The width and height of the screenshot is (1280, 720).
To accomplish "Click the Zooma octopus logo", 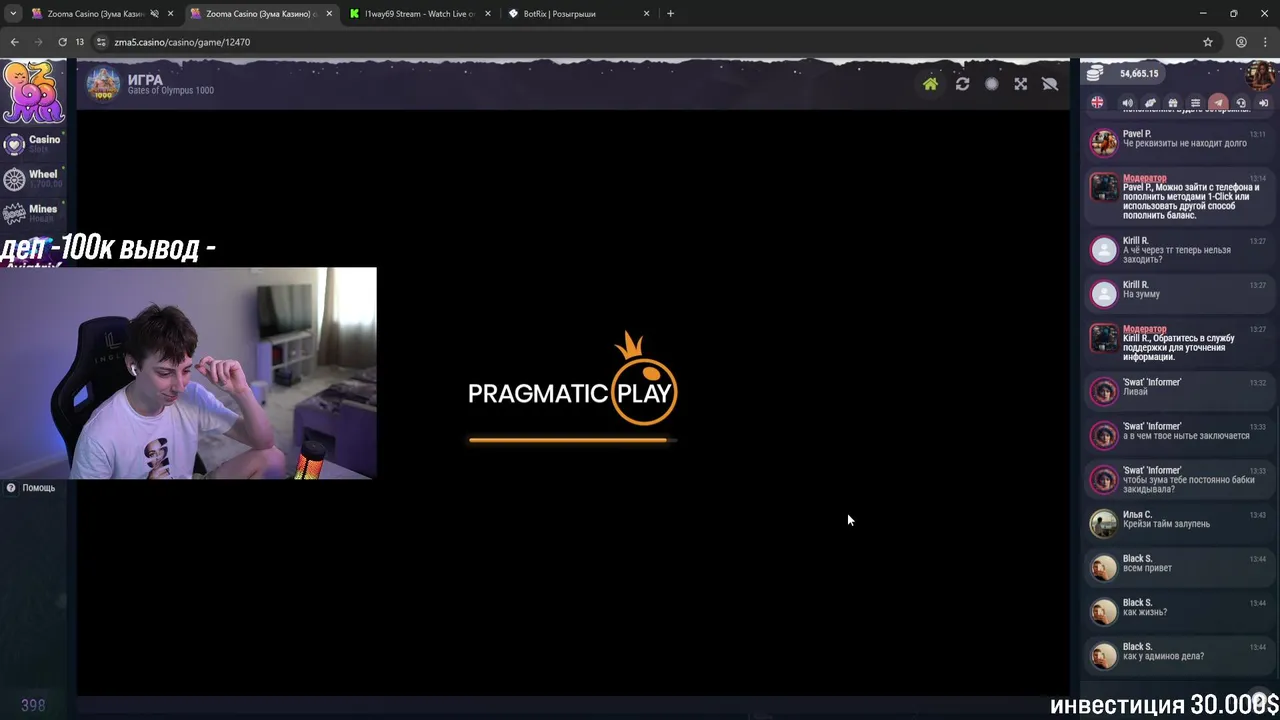I will click(x=33, y=92).
